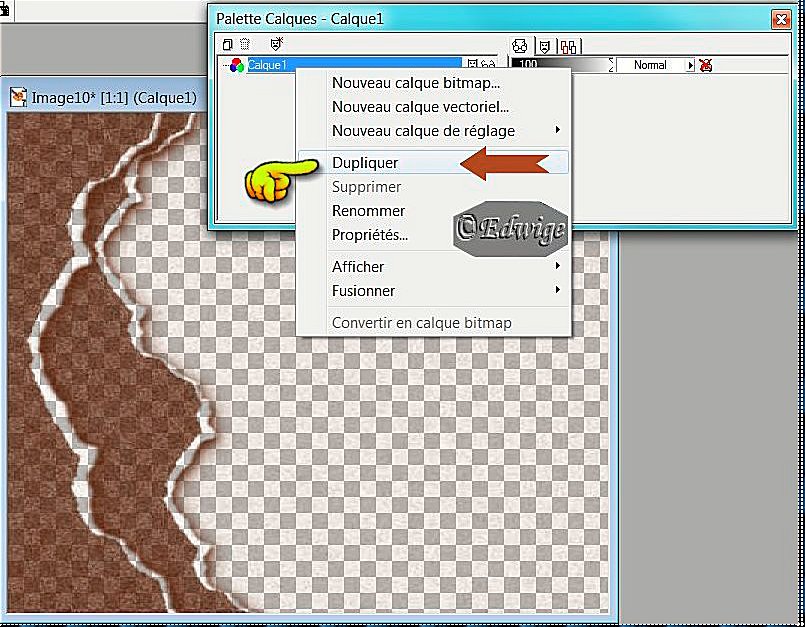Switch to the layer group tab

point(569,47)
